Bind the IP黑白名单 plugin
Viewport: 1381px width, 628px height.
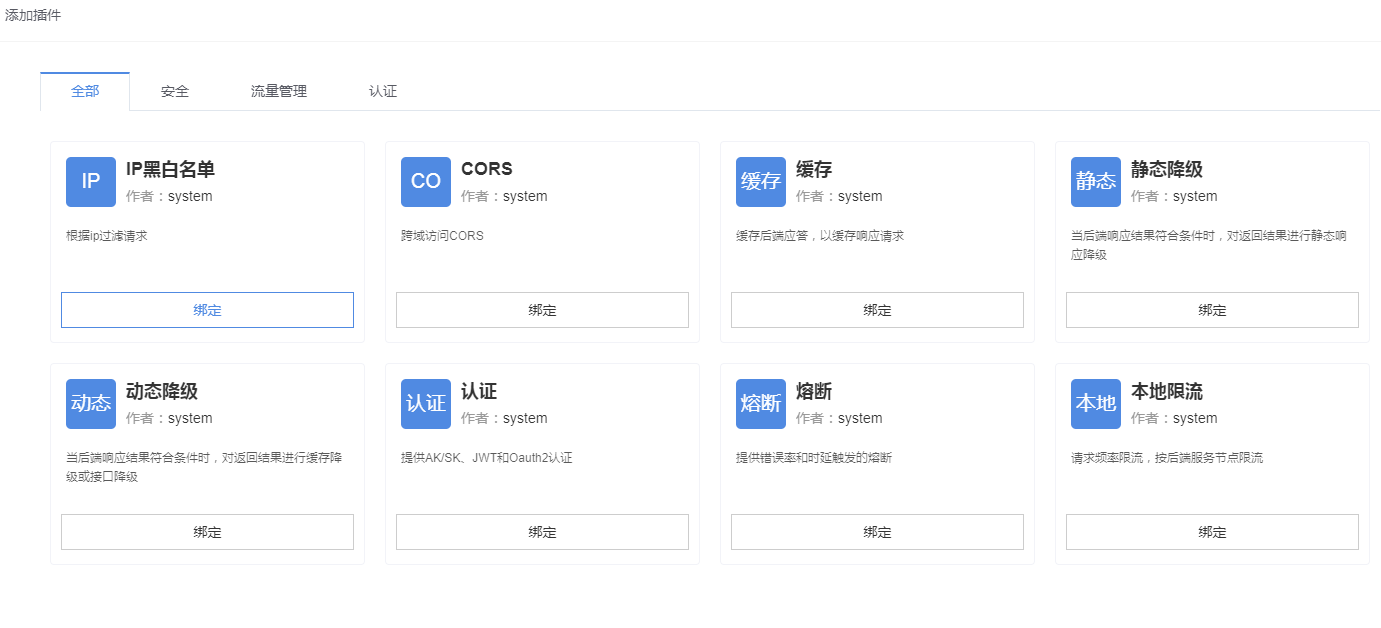tap(207, 310)
